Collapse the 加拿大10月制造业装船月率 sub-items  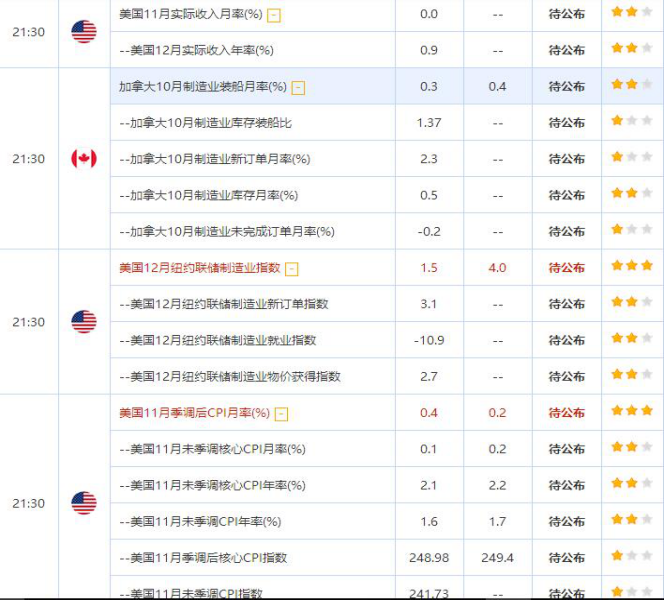[298, 87]
